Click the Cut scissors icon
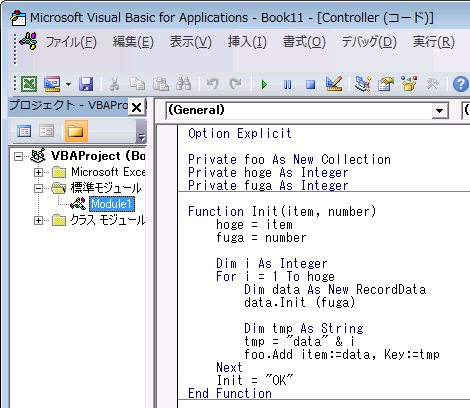This screenshot has height=408, width=470. coord(114,84)
